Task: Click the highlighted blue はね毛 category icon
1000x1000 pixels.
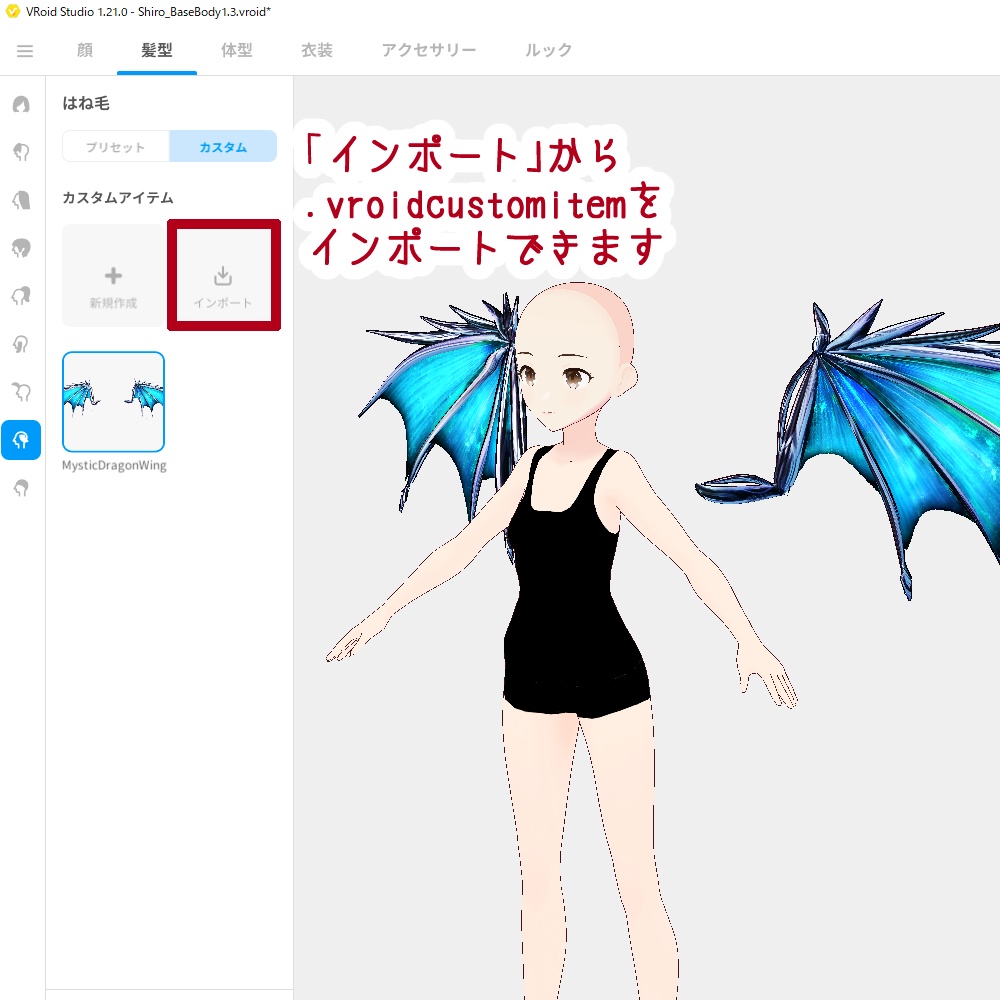Action: click(21, 439)
